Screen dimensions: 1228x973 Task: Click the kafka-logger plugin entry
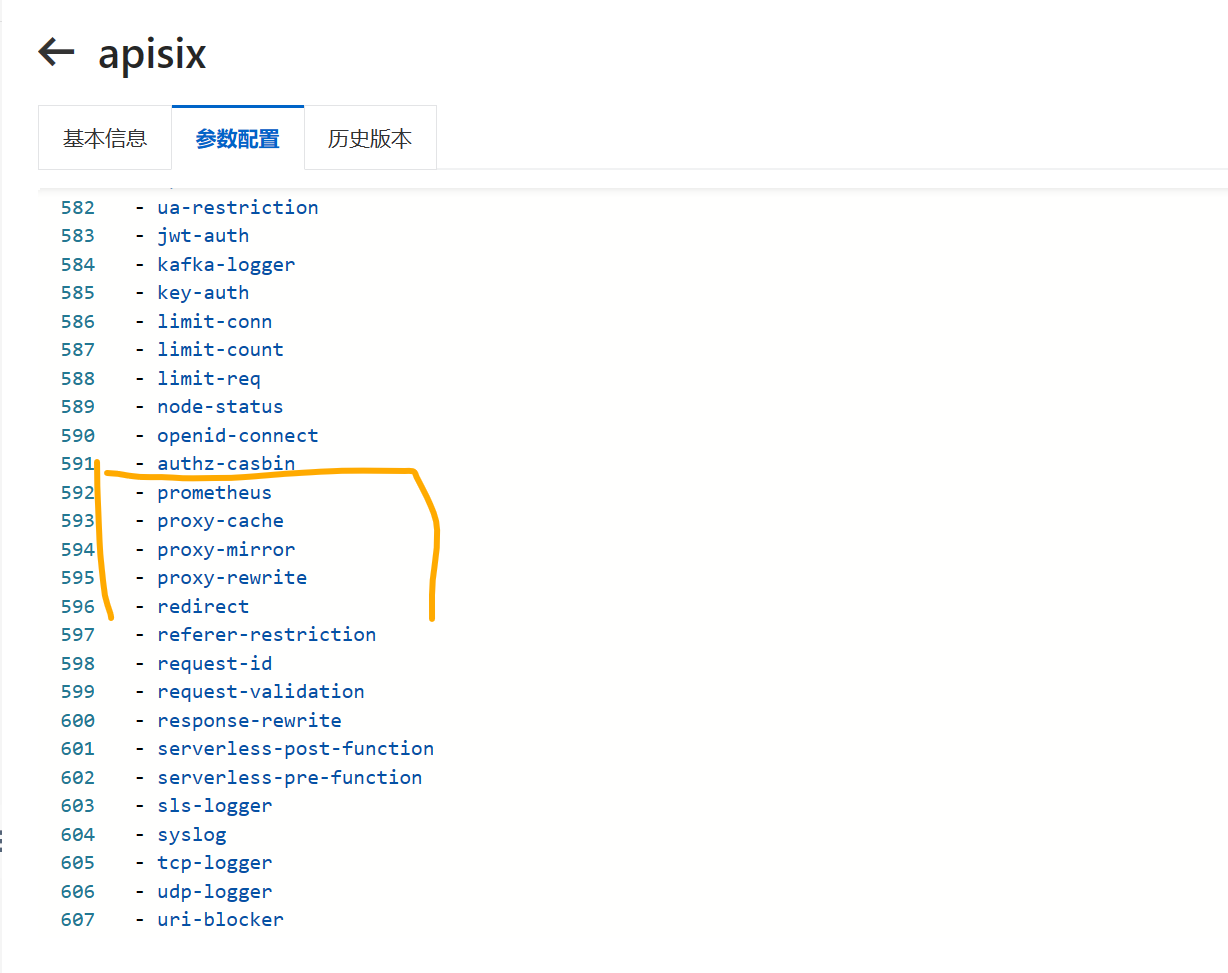pos(226,264)
